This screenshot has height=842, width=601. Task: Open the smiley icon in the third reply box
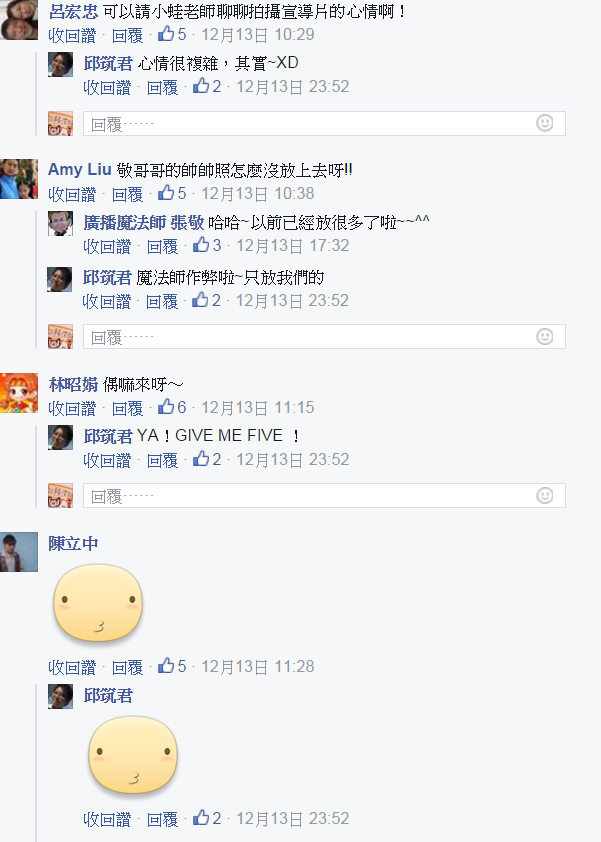[545, 495]
